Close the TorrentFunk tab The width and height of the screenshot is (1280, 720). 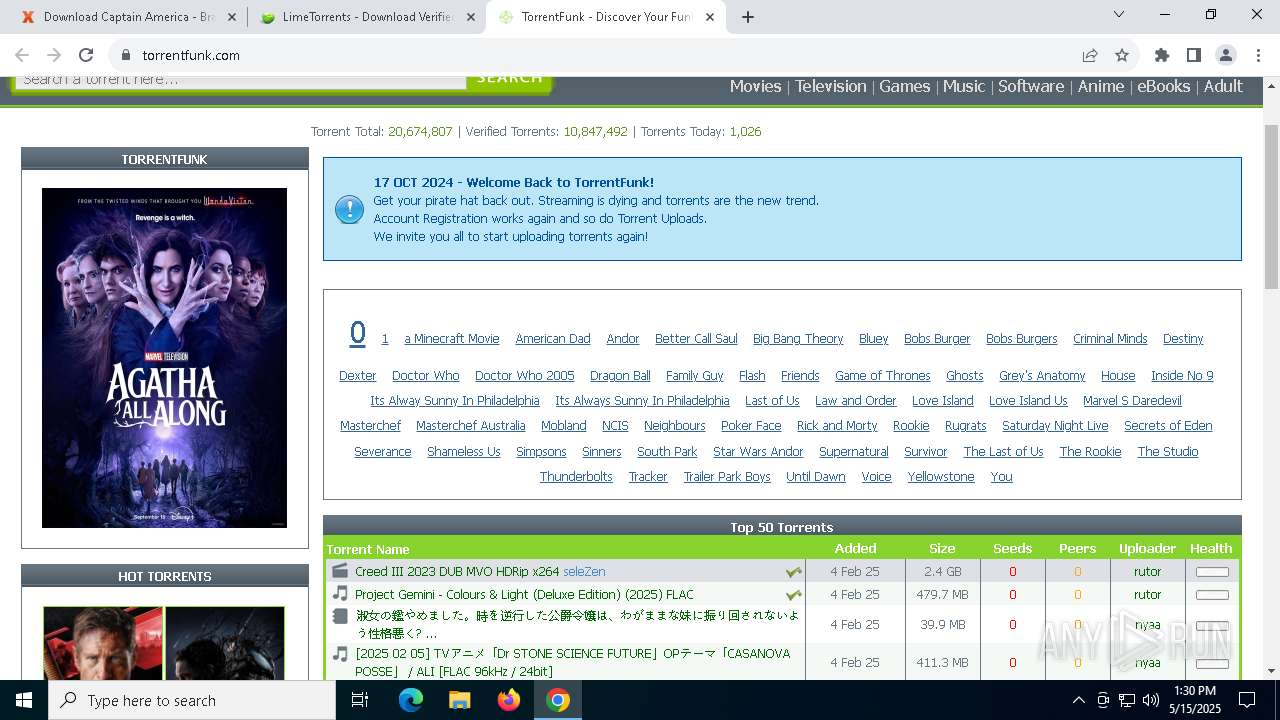pyautogui.click(x=710, y=17)
